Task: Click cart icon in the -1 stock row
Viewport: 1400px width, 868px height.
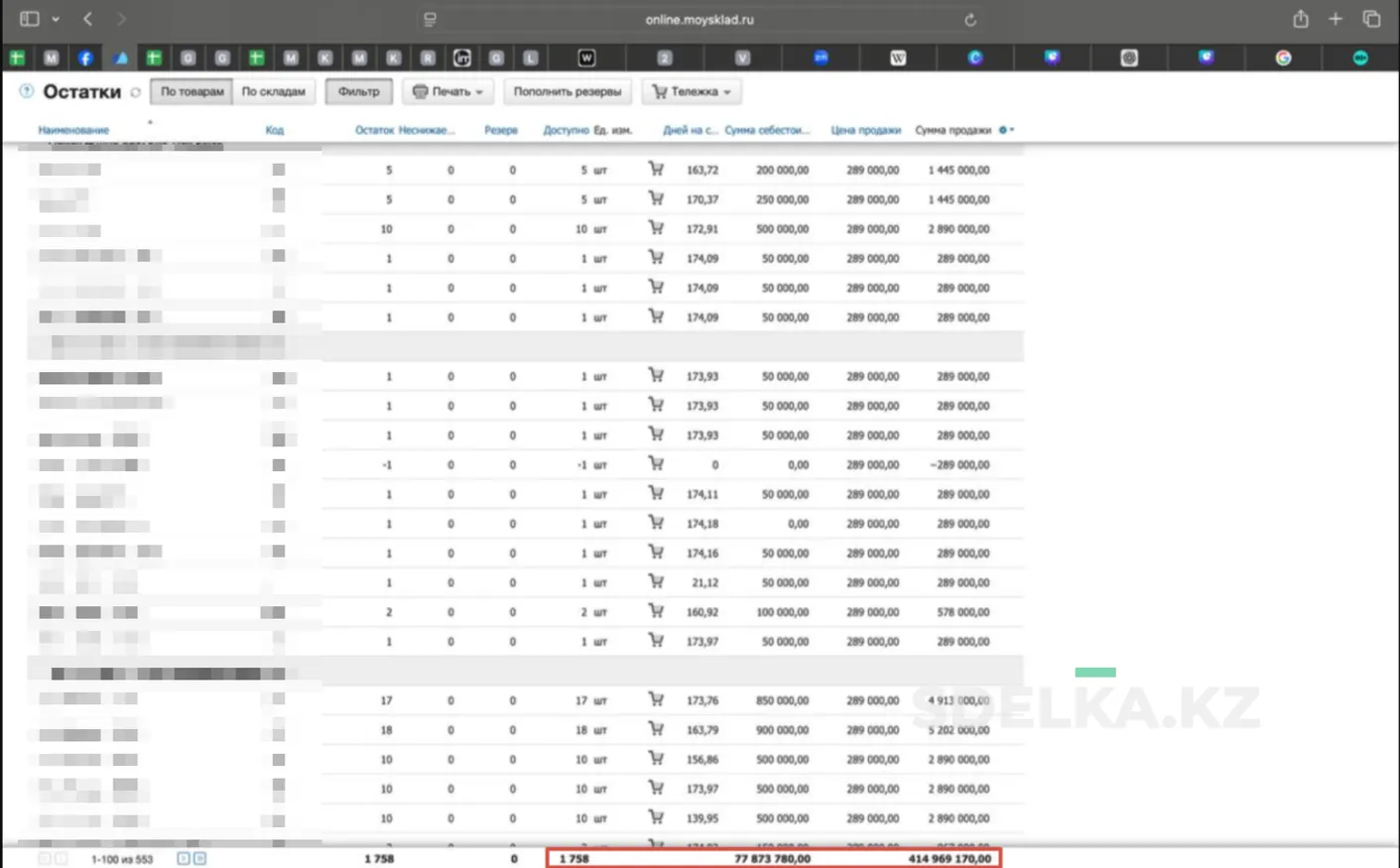Action: coord(656,463)
